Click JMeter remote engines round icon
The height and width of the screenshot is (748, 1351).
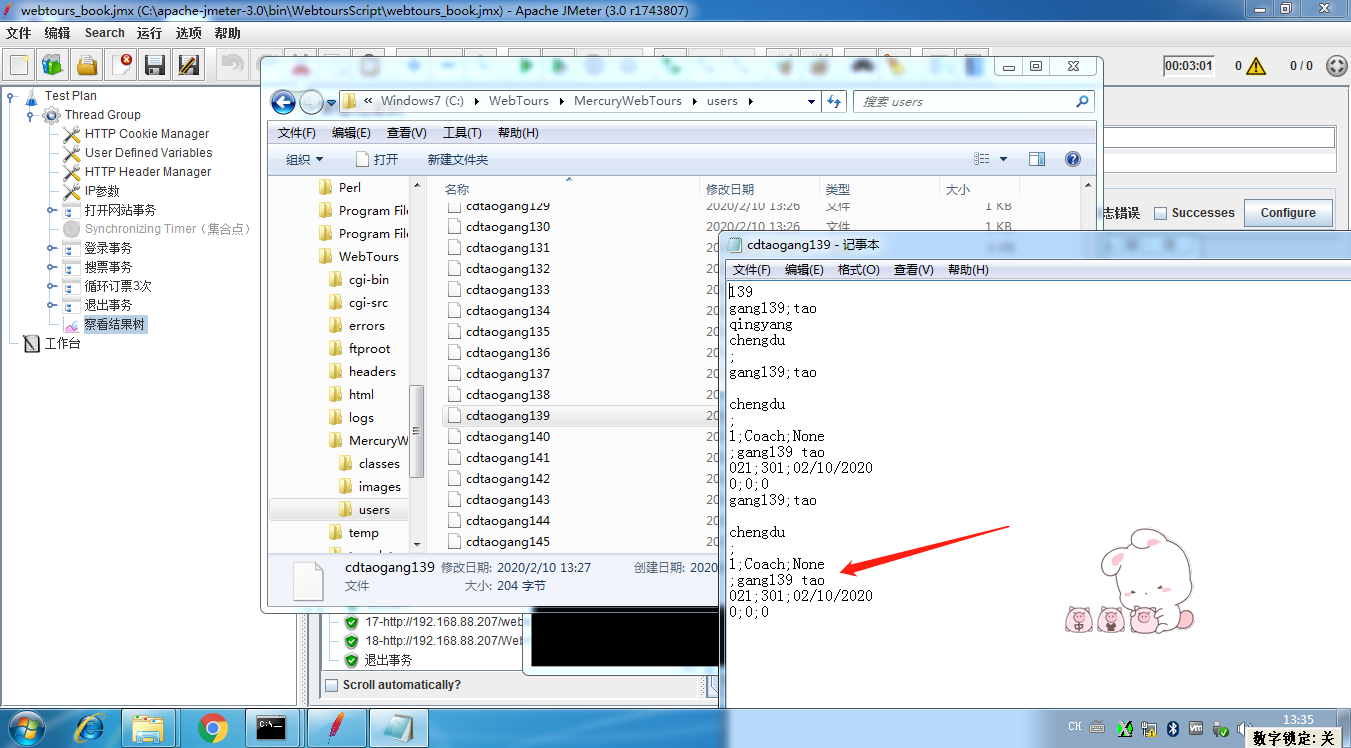(x=1337, y=66)
